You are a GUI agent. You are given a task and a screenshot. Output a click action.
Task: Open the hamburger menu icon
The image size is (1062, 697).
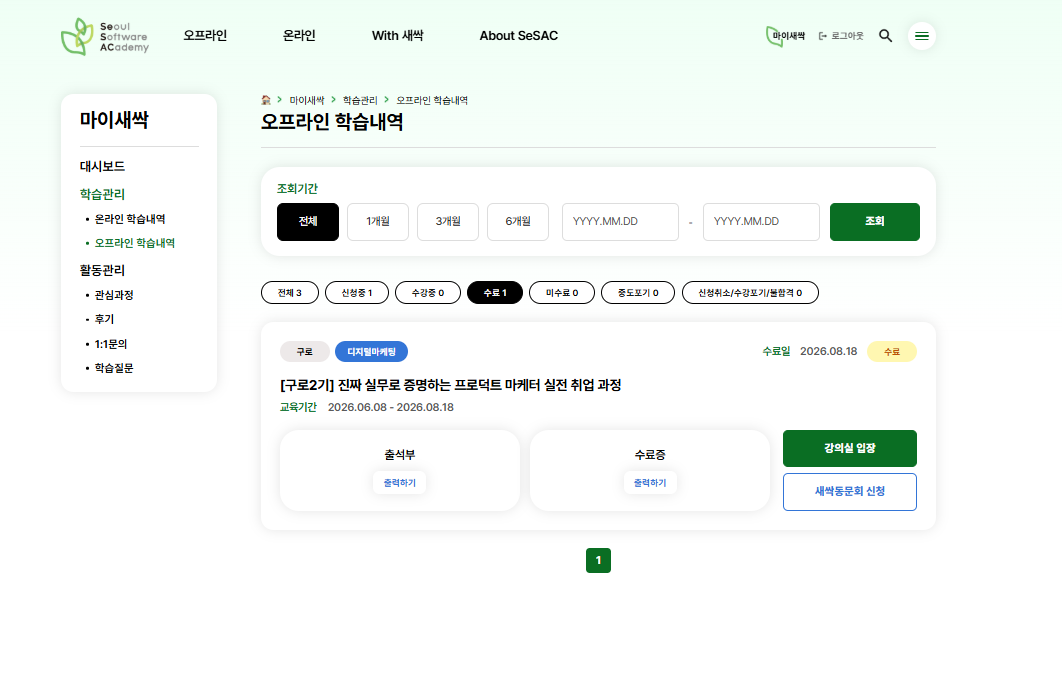point(922,36)
